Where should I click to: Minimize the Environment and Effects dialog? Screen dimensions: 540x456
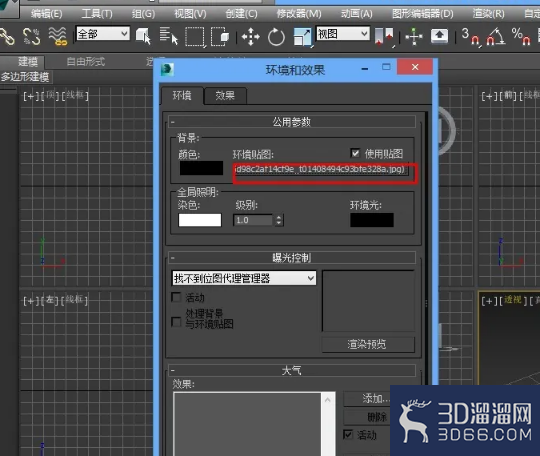coord(365,69)
